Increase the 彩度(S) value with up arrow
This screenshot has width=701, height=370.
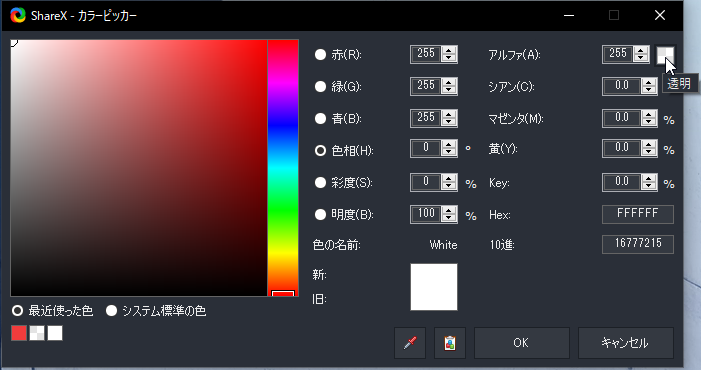pos(449,178)
